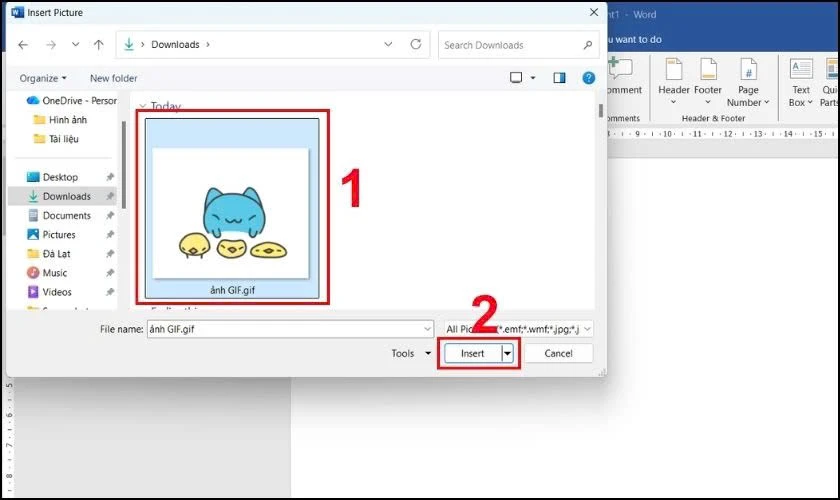Select Videos in the navigation pane

click(49, 292)
